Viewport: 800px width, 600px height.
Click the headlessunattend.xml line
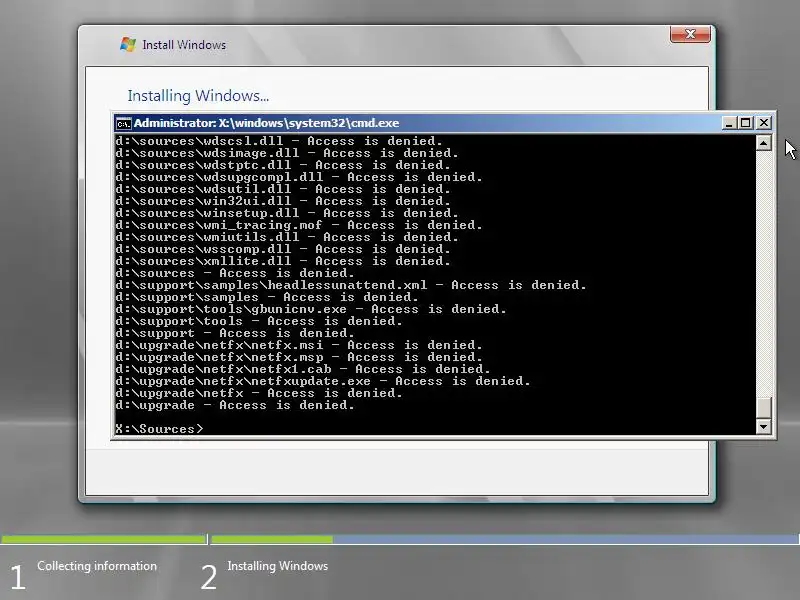point(351,285)
